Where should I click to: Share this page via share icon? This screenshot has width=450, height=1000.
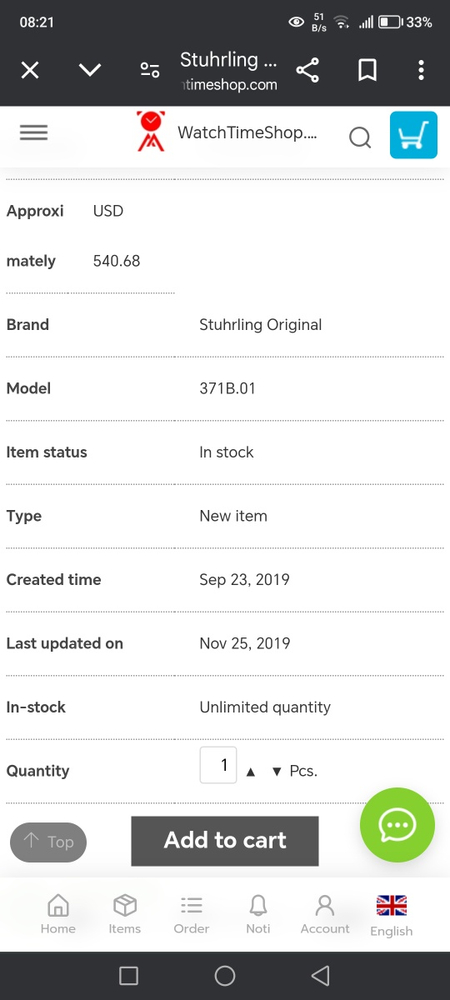tap(308, 70)
